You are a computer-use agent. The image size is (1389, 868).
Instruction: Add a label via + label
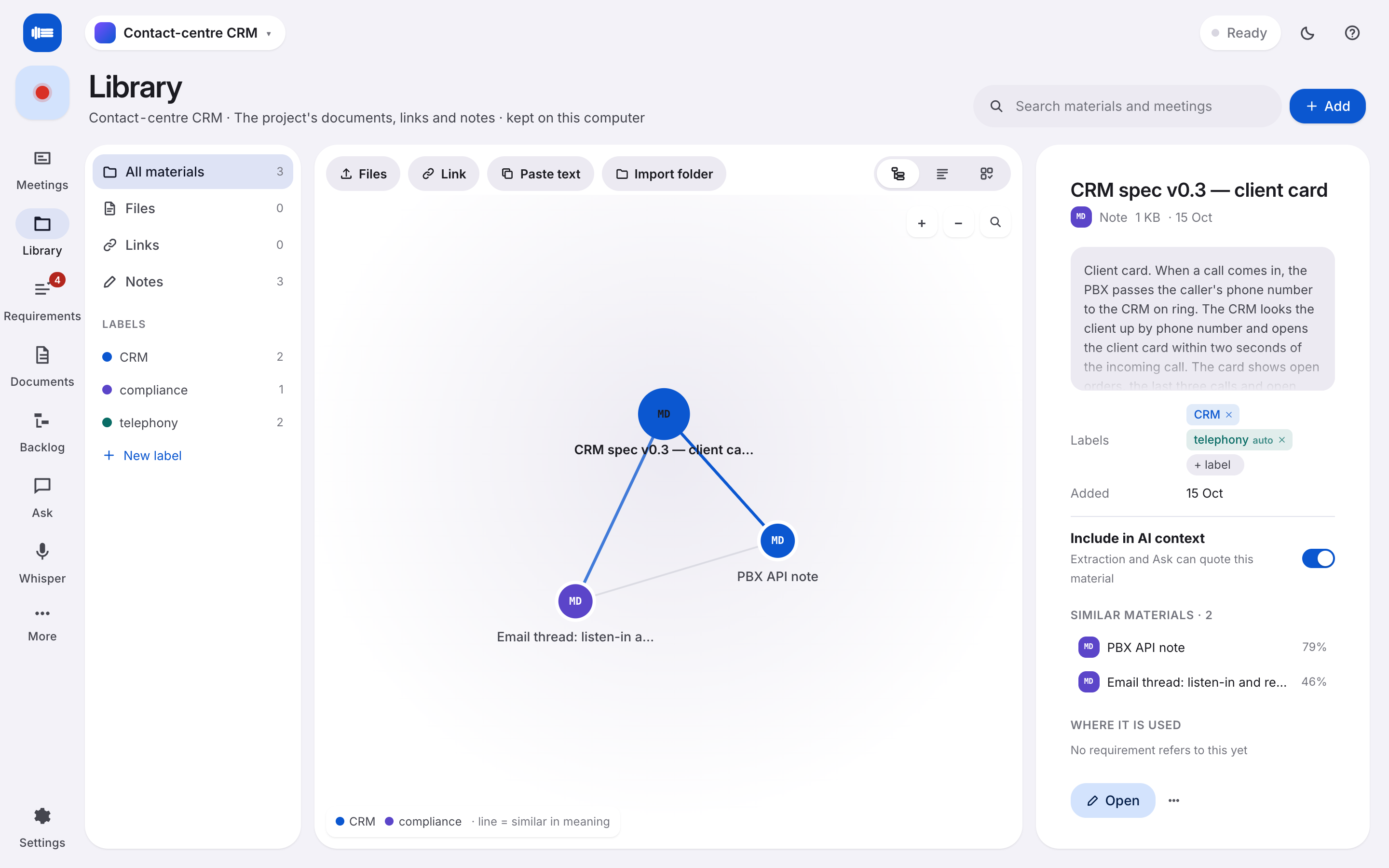click(x=1214, y=465)
